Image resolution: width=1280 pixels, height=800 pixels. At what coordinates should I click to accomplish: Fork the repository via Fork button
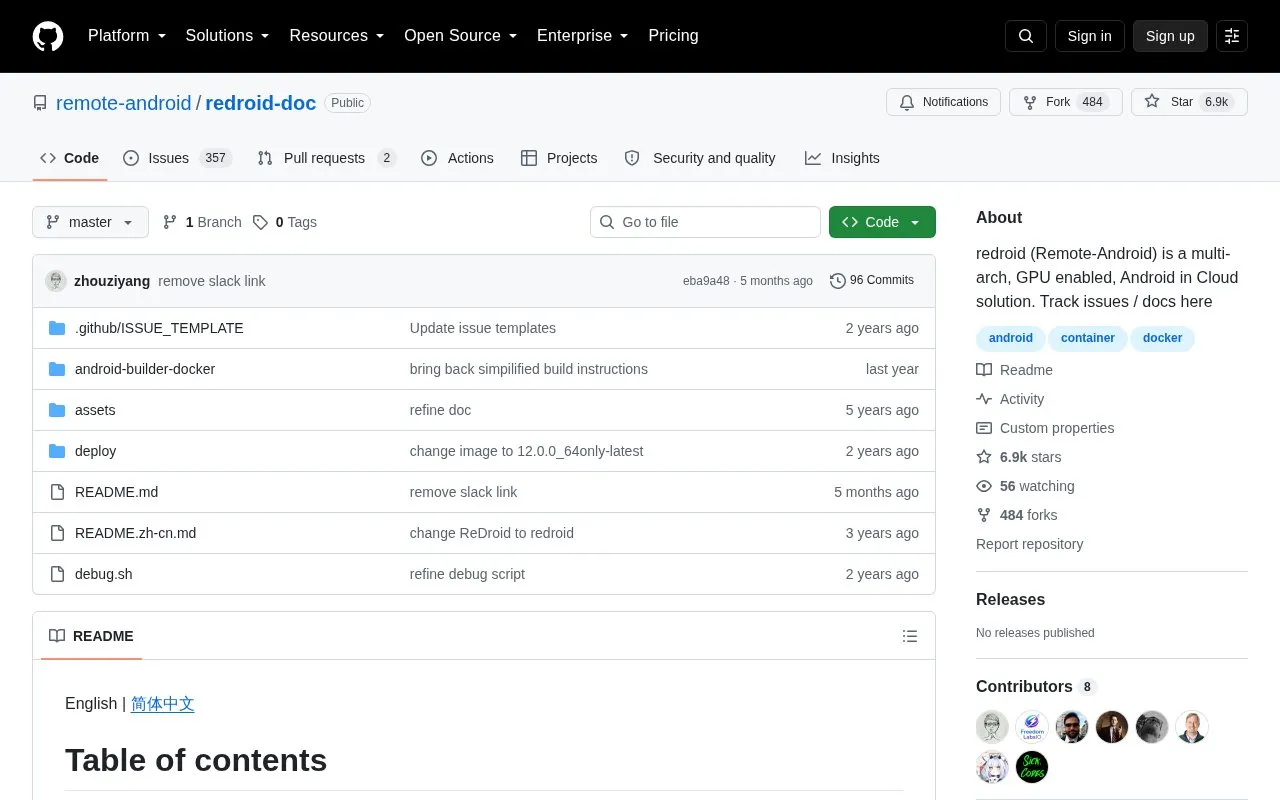point(1066,102)
